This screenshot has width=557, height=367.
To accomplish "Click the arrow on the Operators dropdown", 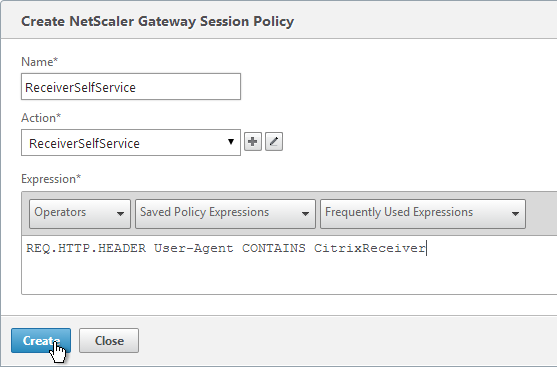I will pos(120,214).
